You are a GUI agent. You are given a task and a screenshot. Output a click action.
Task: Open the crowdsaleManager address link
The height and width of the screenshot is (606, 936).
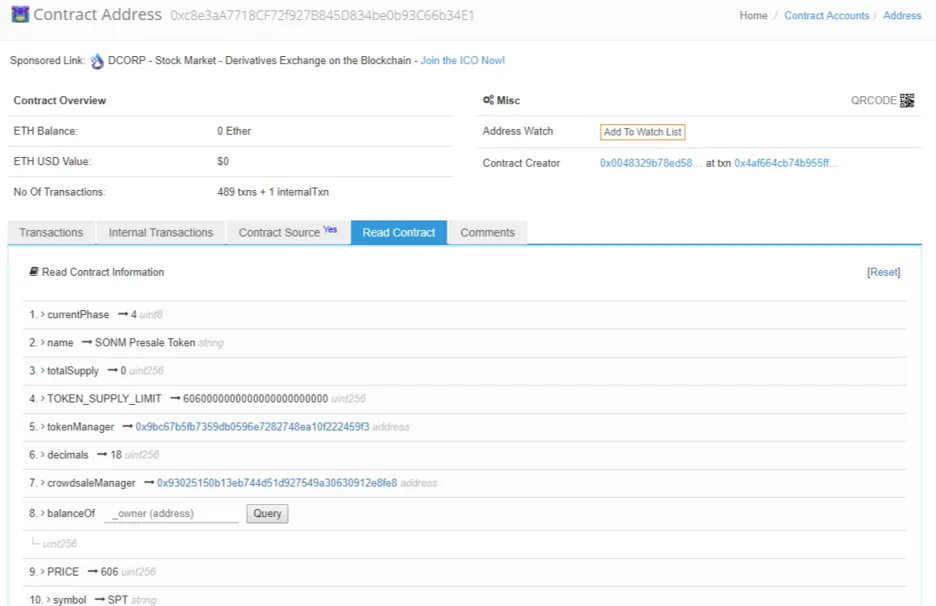[277, 483]
